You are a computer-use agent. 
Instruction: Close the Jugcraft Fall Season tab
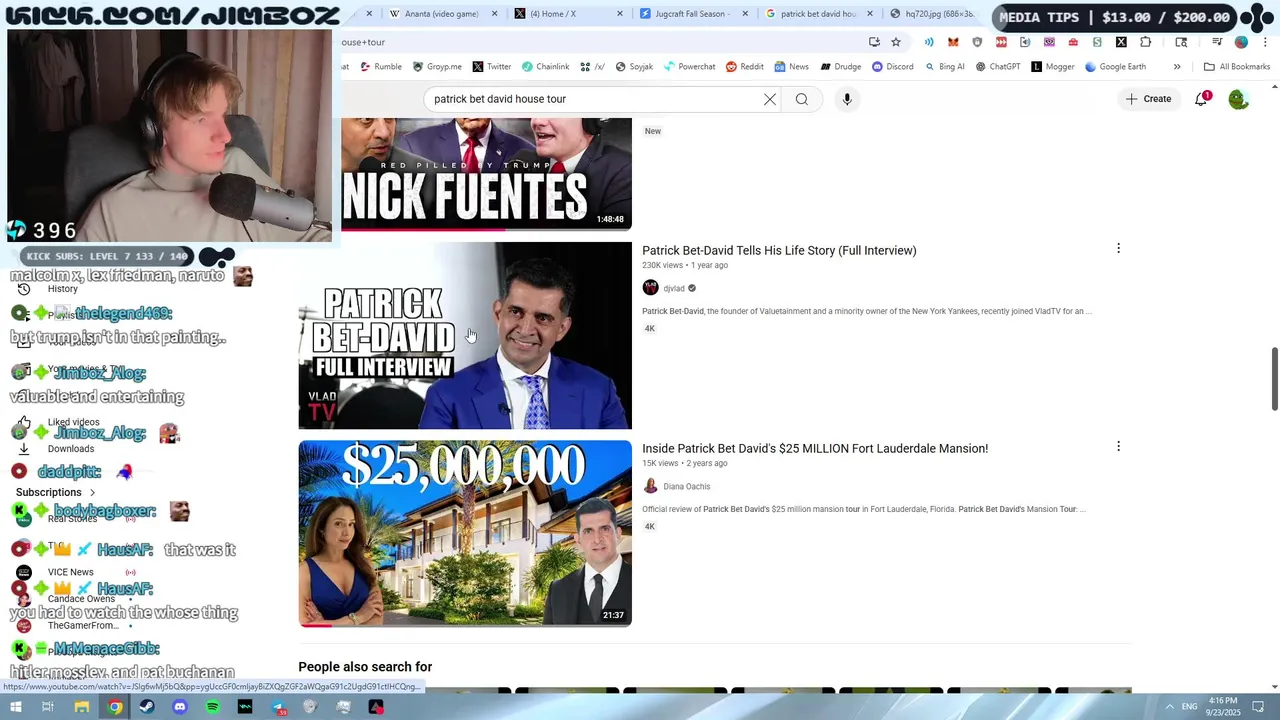click(745, 14)
